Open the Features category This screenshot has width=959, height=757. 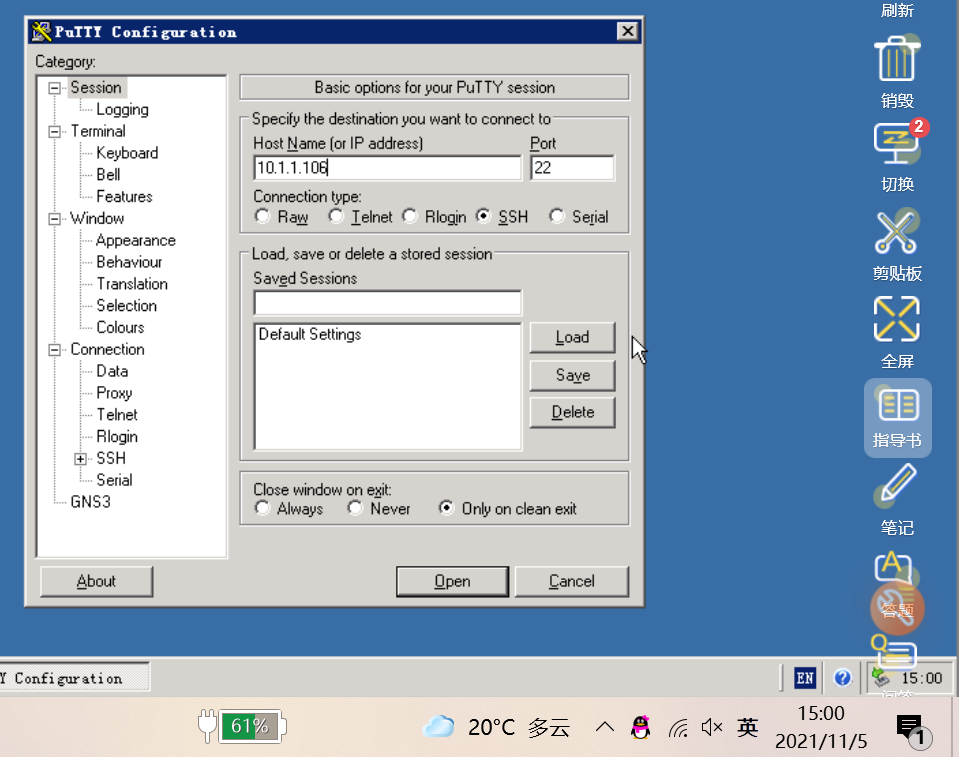point(124,196)
